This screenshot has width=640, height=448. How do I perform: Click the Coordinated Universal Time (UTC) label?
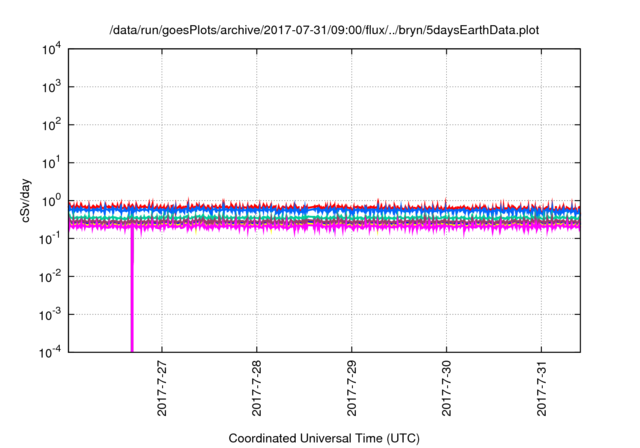pos(324,438)
